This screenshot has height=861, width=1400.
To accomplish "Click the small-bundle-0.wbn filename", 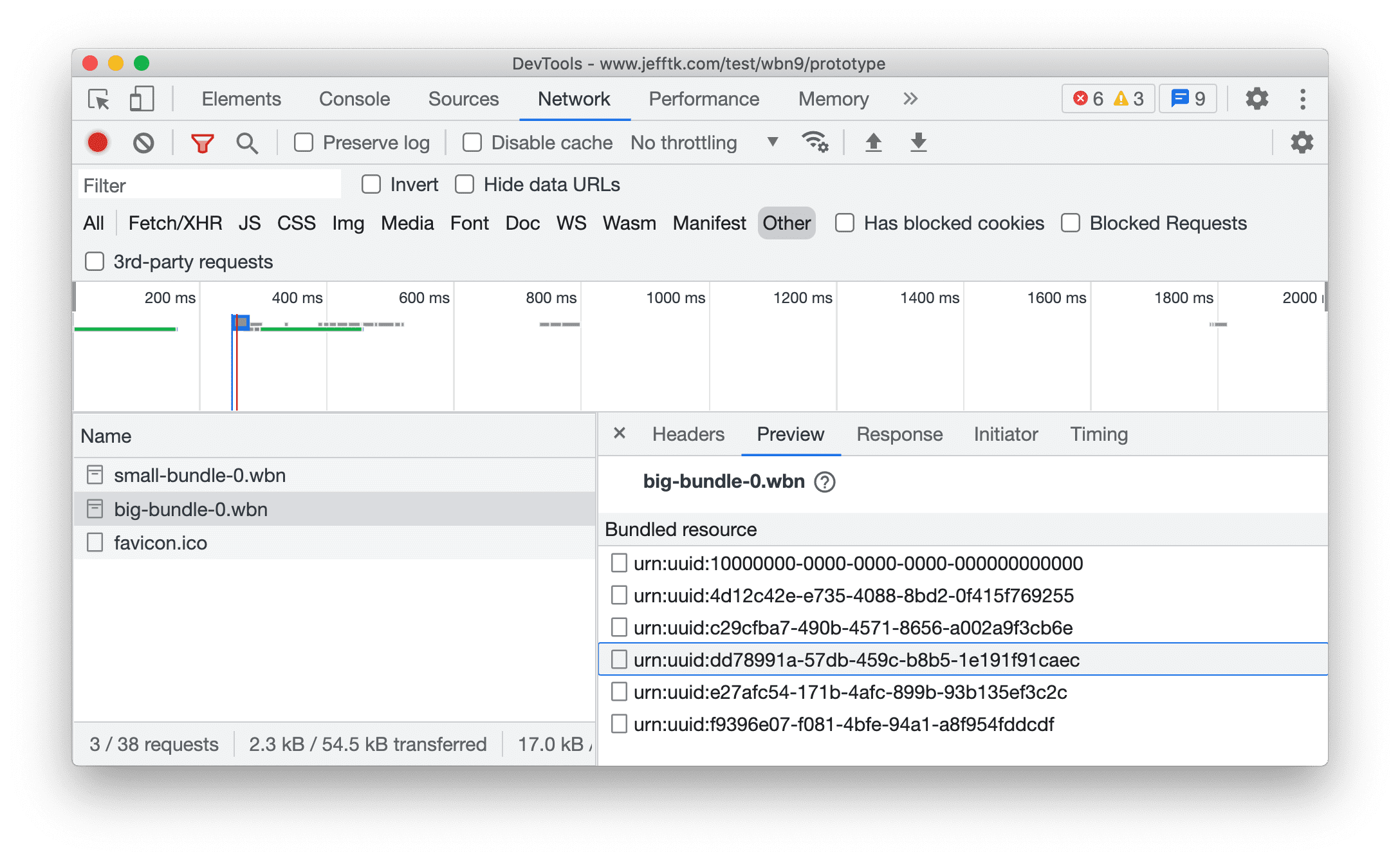I will pos(192,476).
